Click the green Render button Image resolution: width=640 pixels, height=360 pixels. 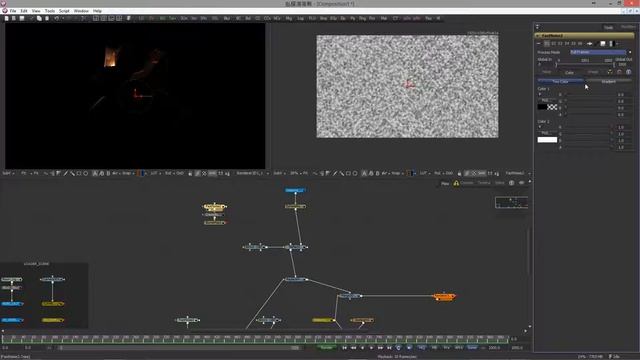tap(327, 348)
